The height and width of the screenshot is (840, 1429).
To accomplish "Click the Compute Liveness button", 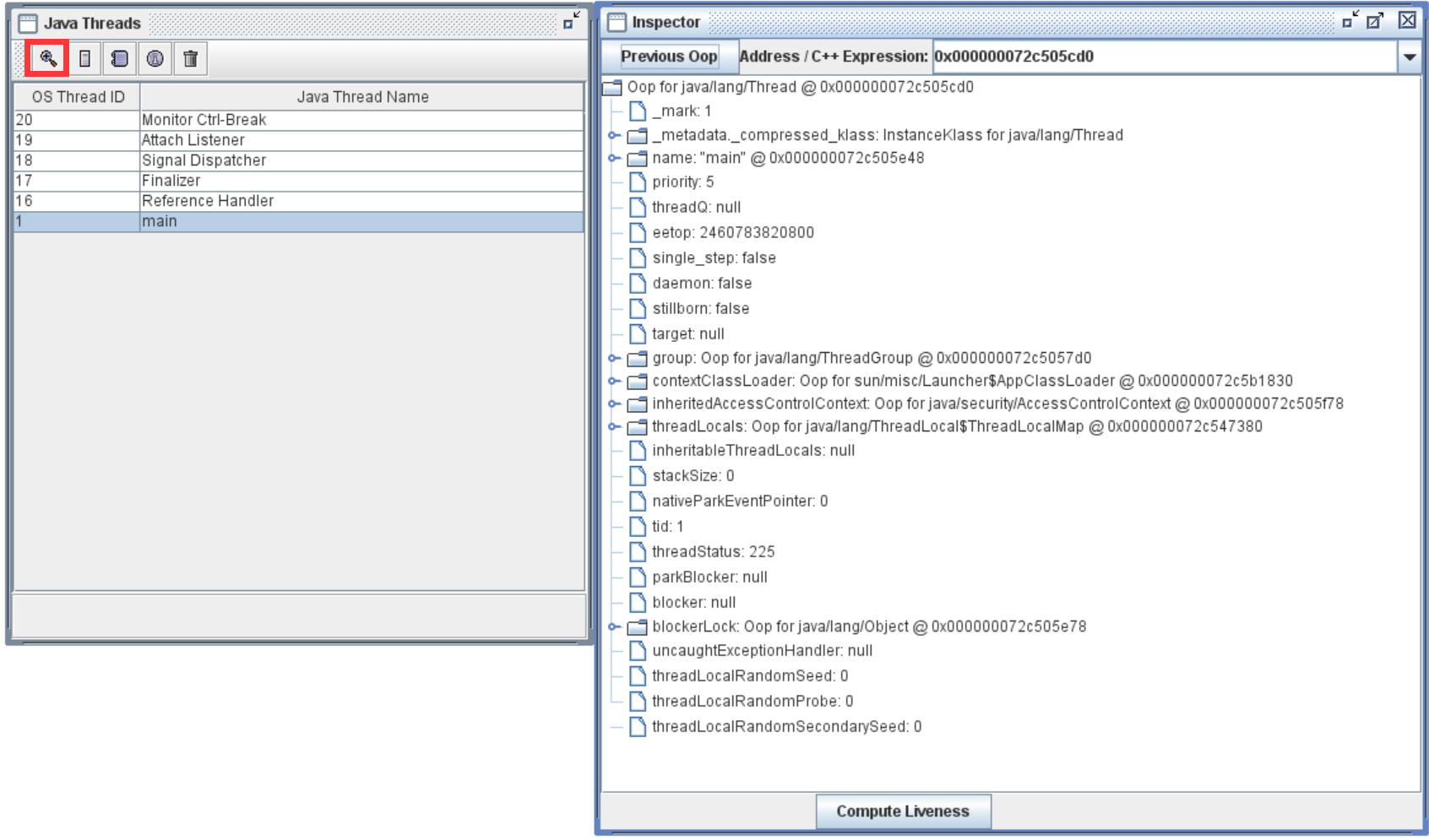I will click(x=903, y=811).
